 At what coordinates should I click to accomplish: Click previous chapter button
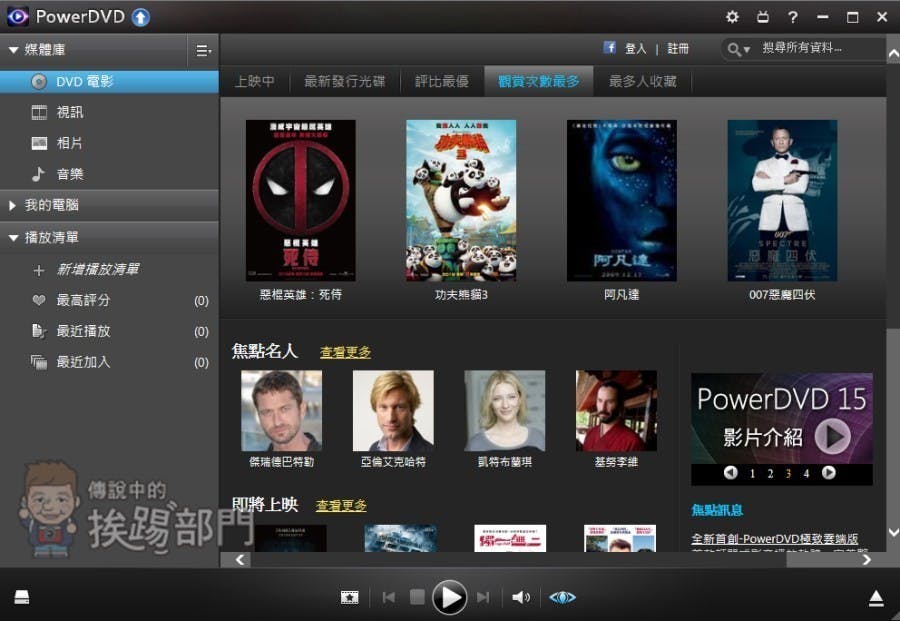pos(389,597)
